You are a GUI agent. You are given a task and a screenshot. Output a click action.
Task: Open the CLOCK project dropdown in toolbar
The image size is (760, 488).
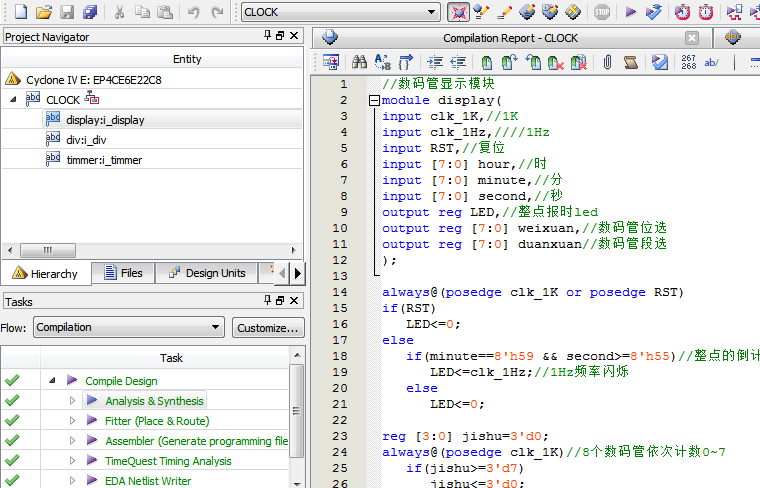pyautogui.click(x=432, y=12)
